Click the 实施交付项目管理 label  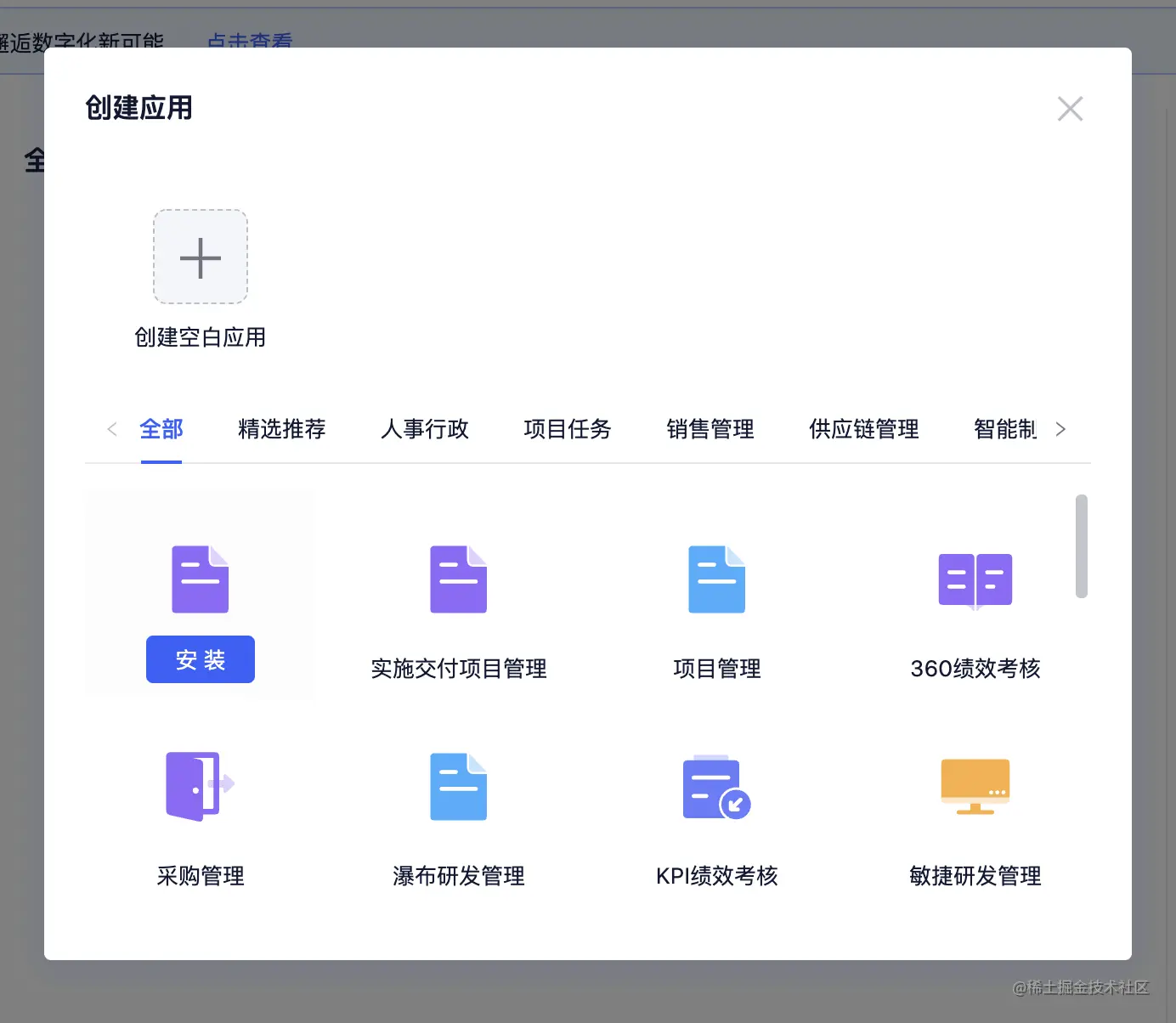(x=459, y=669)
